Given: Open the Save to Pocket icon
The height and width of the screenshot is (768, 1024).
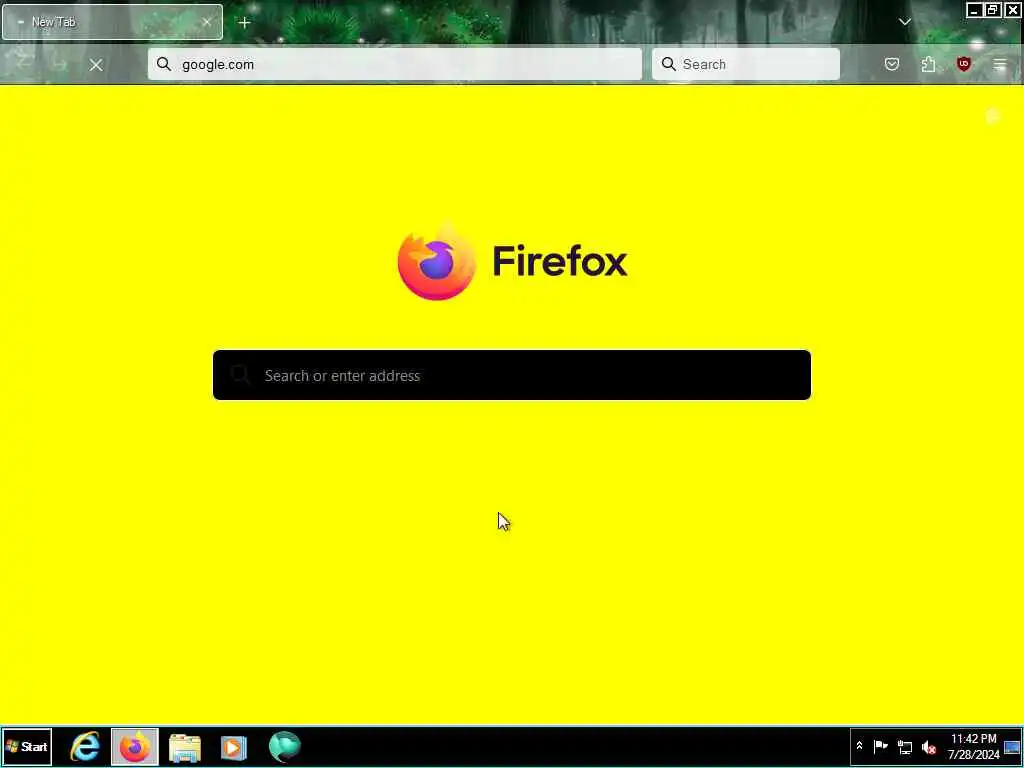Looking at the screenshot, I should (x=892, y=64).
